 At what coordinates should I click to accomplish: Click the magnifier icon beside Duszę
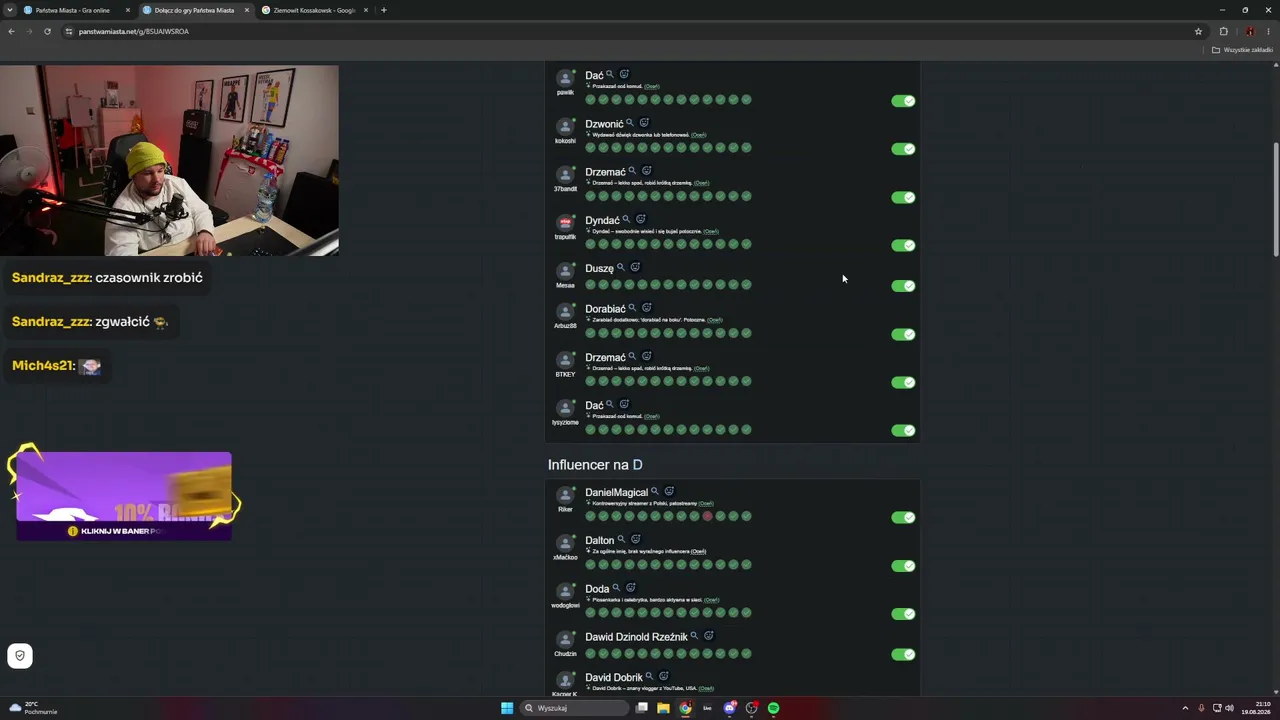[x=621, y=267]
